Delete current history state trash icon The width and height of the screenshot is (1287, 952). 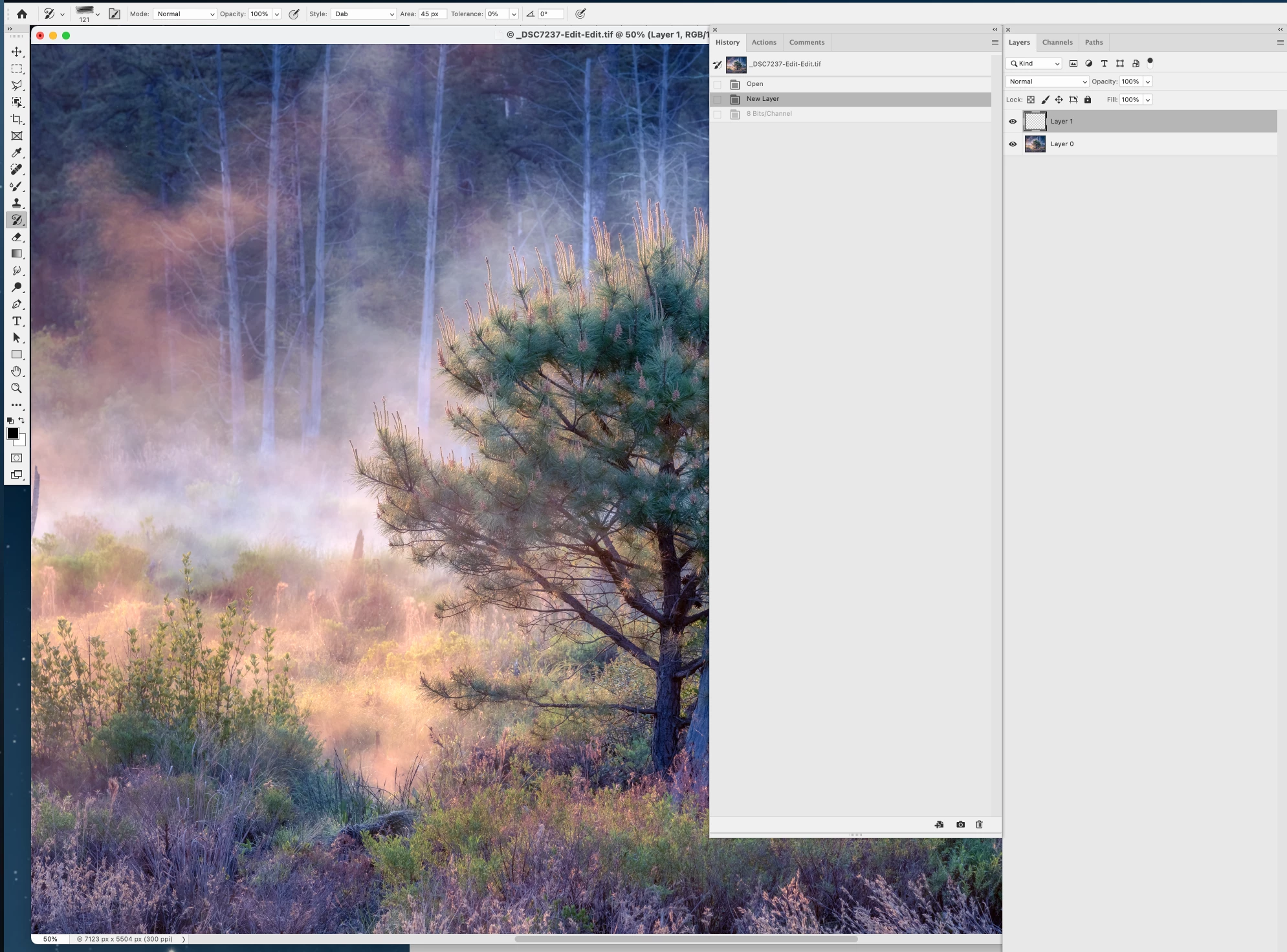[x=979, y=825]
